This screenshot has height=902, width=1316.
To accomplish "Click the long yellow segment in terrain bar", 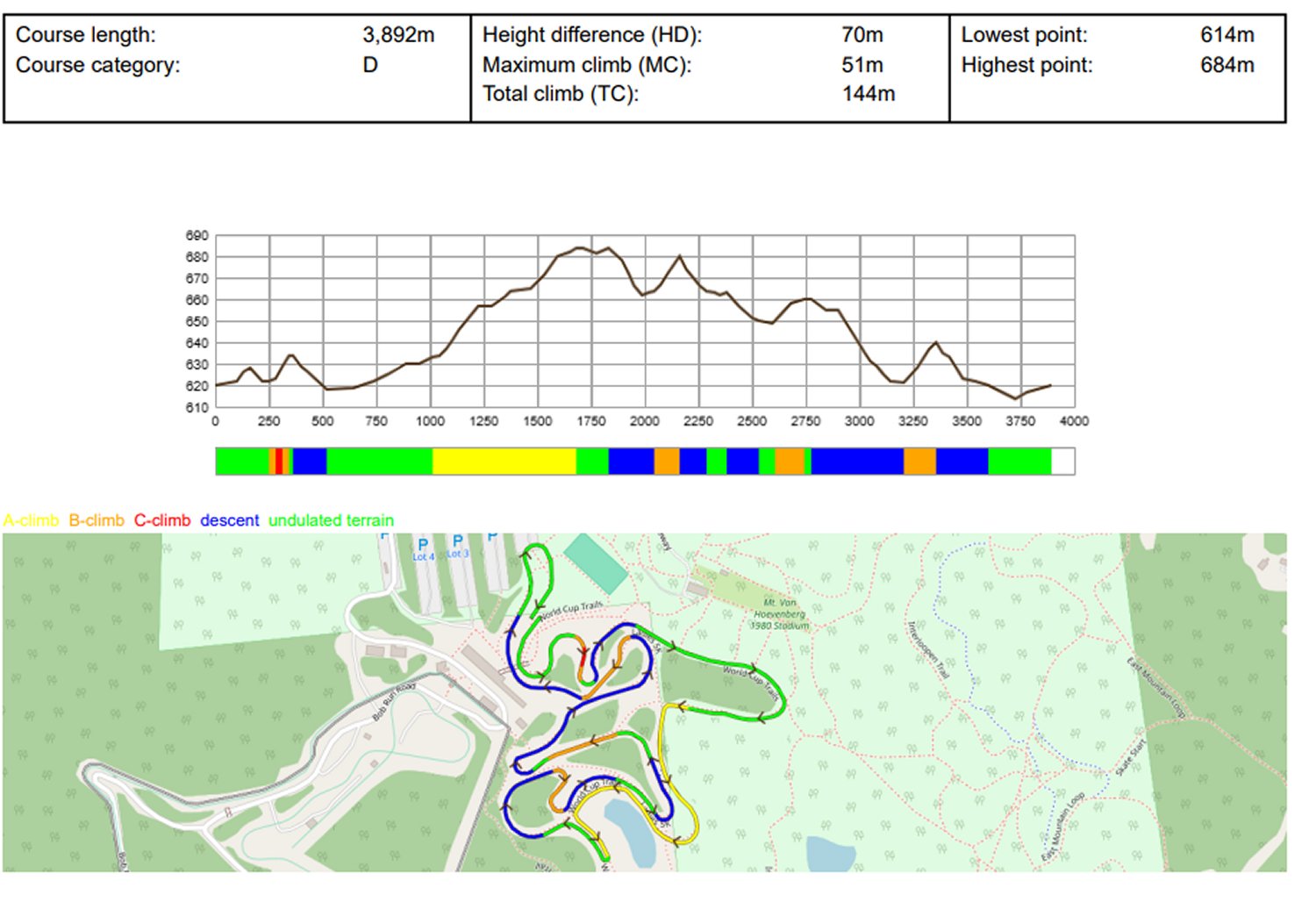I will pos(504,462).
